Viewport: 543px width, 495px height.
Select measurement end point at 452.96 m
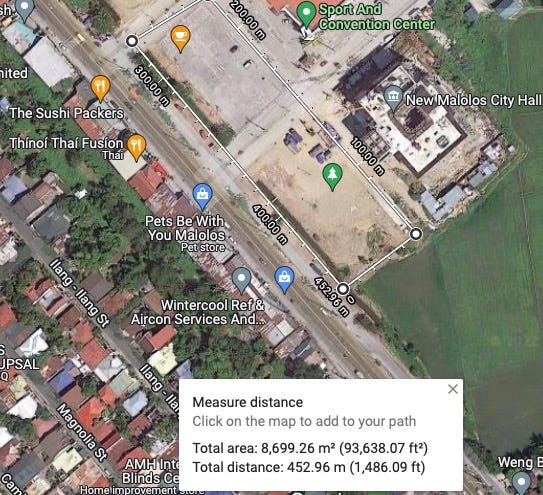click(343, 289)
